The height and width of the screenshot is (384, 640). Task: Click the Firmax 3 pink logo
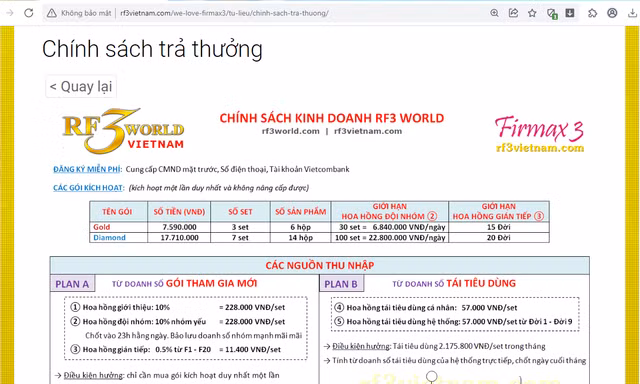(539, 128)
